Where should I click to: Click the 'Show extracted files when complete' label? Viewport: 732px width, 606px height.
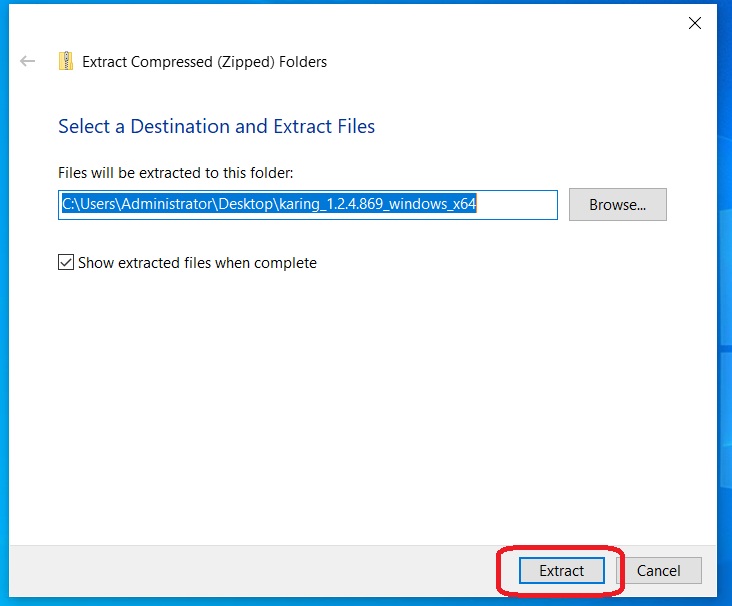point(197,263)
